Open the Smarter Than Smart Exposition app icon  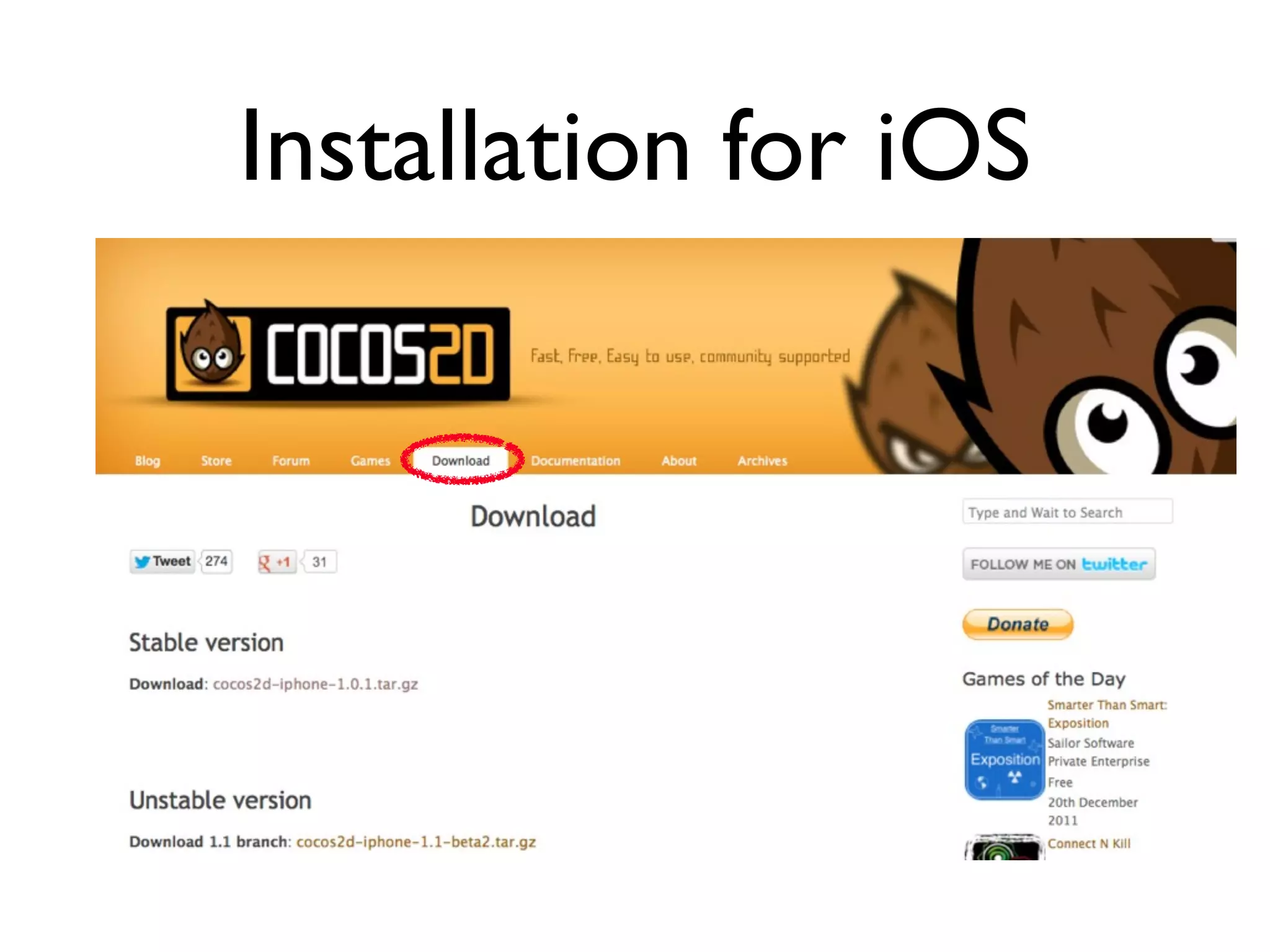[x=1005, y=759]
